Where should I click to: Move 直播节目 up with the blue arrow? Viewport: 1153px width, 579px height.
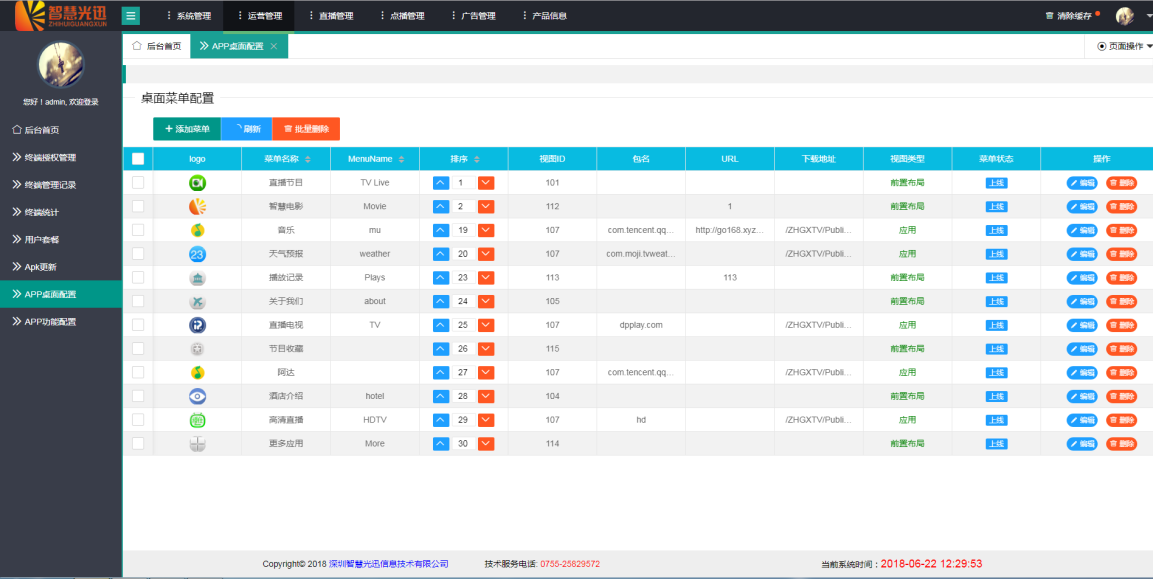pos(440,182)
